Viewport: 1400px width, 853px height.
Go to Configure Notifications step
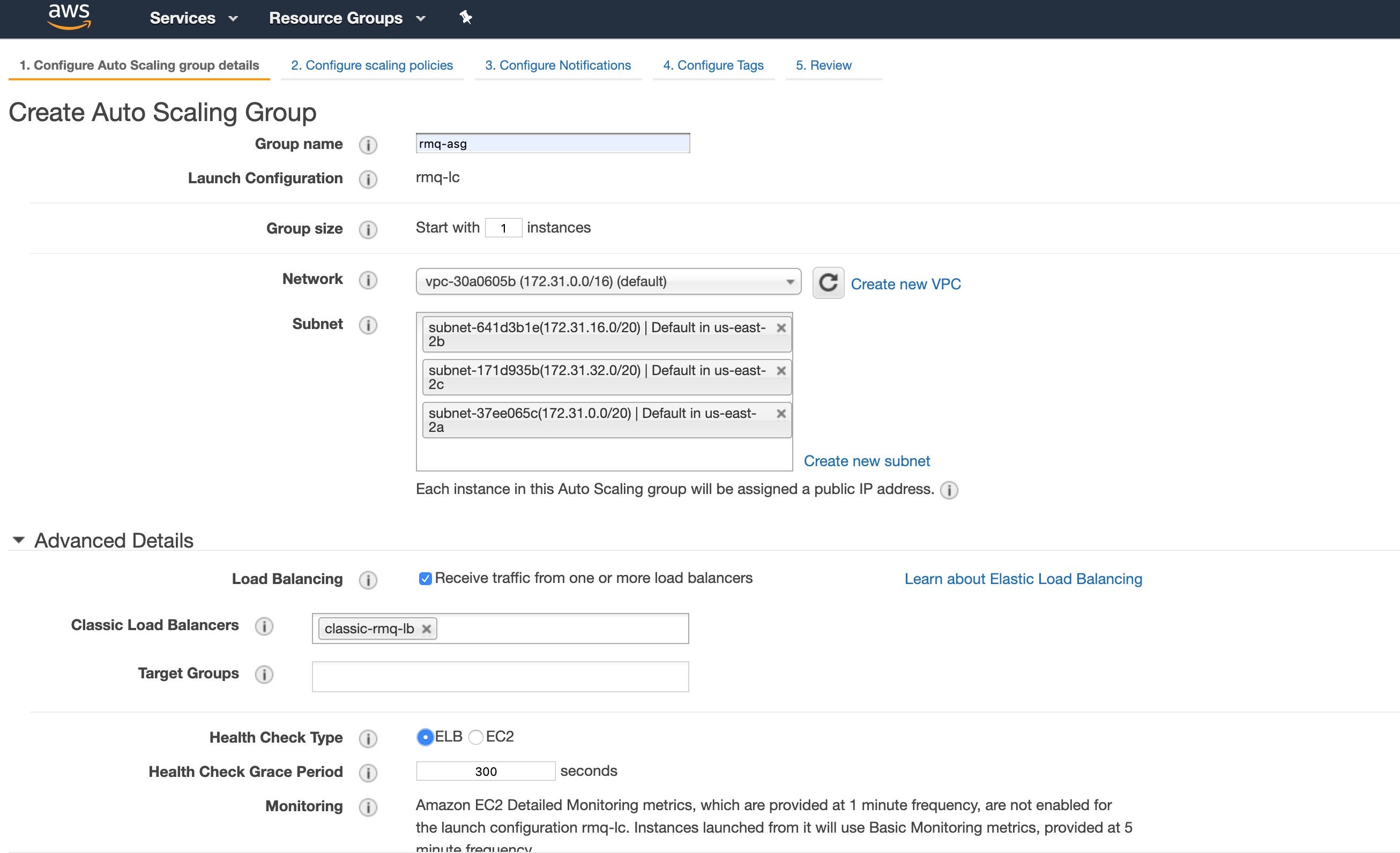click(x=558, y=65)
